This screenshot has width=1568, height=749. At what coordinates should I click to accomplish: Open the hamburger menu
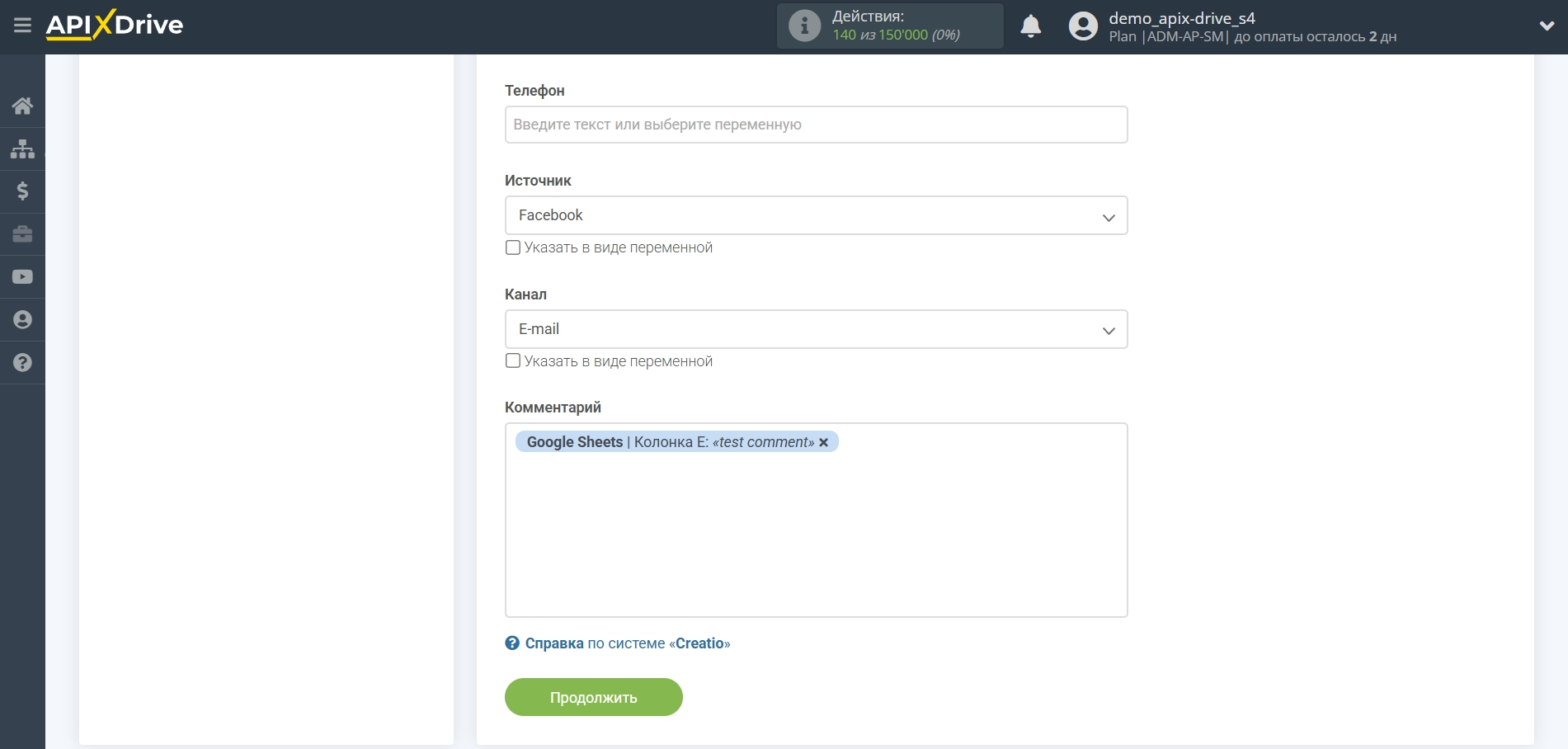(22, 26)
